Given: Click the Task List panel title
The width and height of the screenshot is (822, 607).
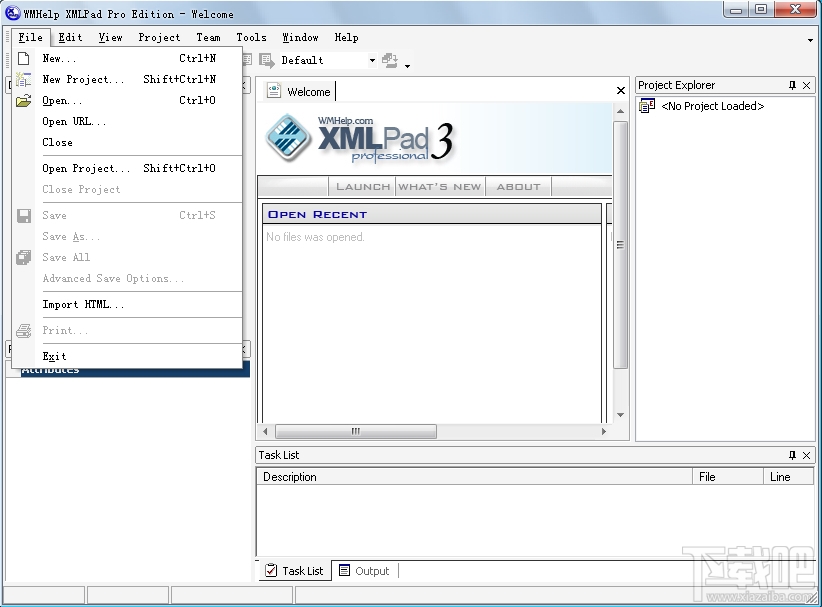Looking at the screenshot, I should (279, 455).
